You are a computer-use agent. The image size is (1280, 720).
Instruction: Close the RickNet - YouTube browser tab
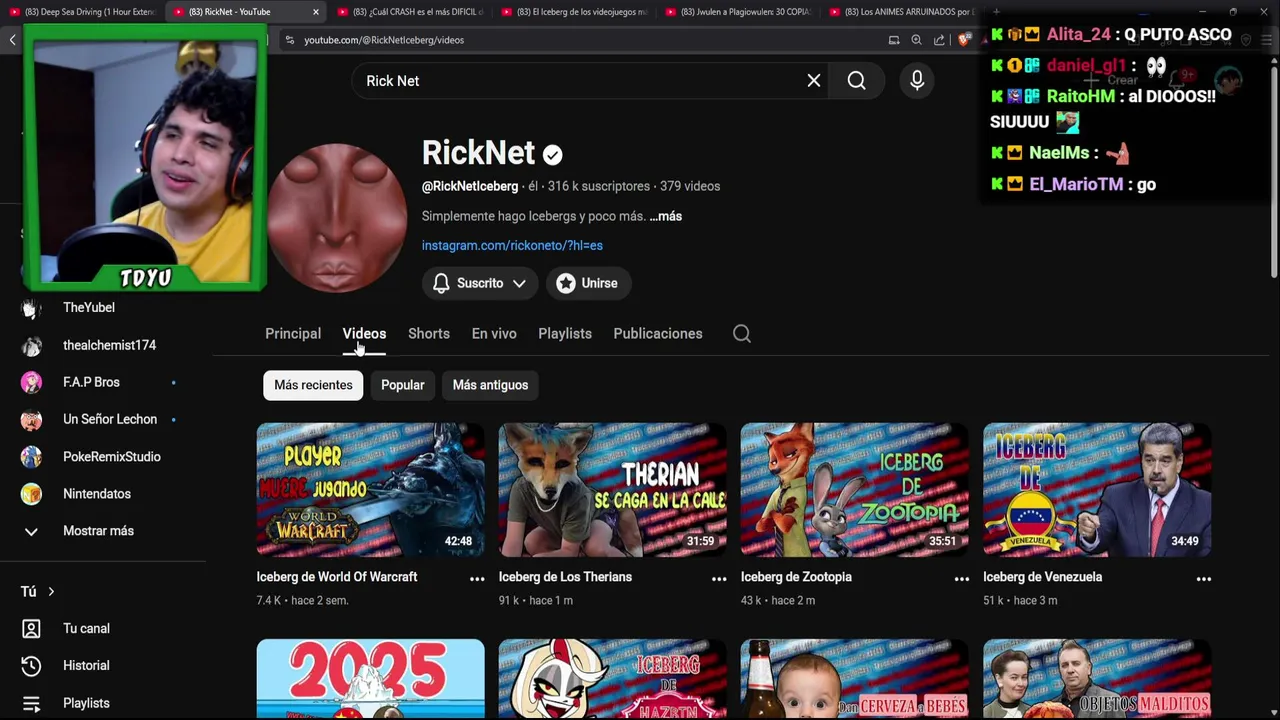pos(316,12)
